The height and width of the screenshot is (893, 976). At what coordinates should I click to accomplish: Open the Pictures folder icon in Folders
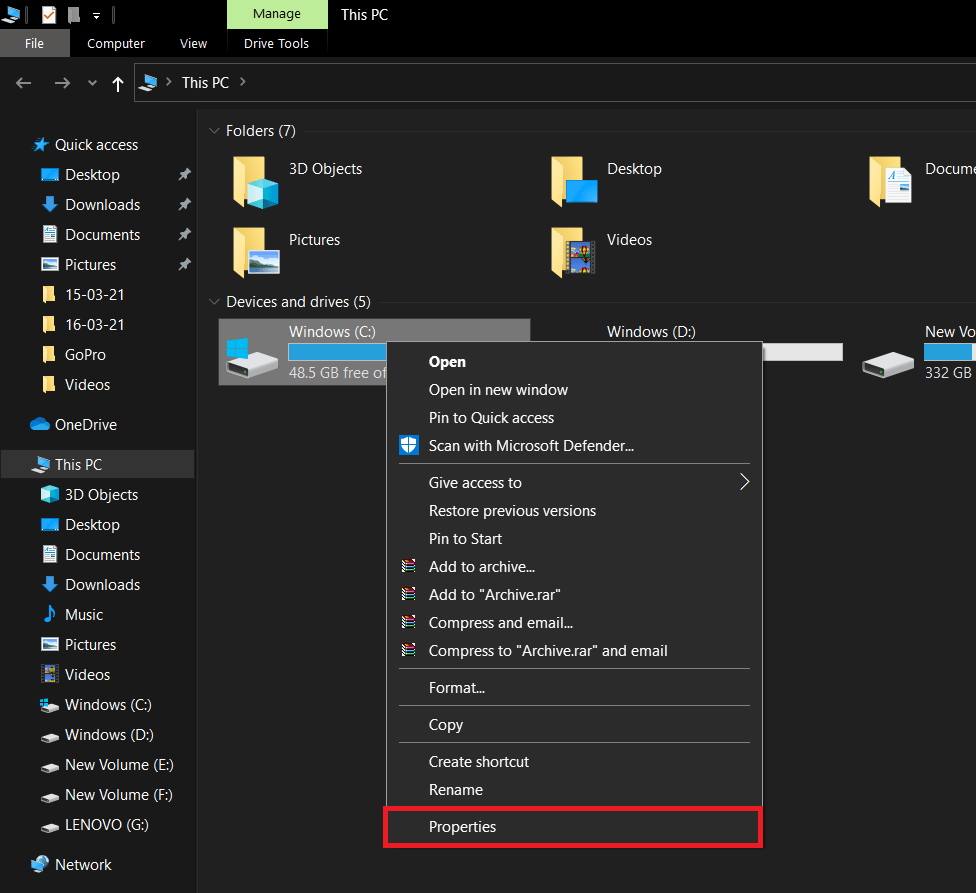[x=255, y=252]
